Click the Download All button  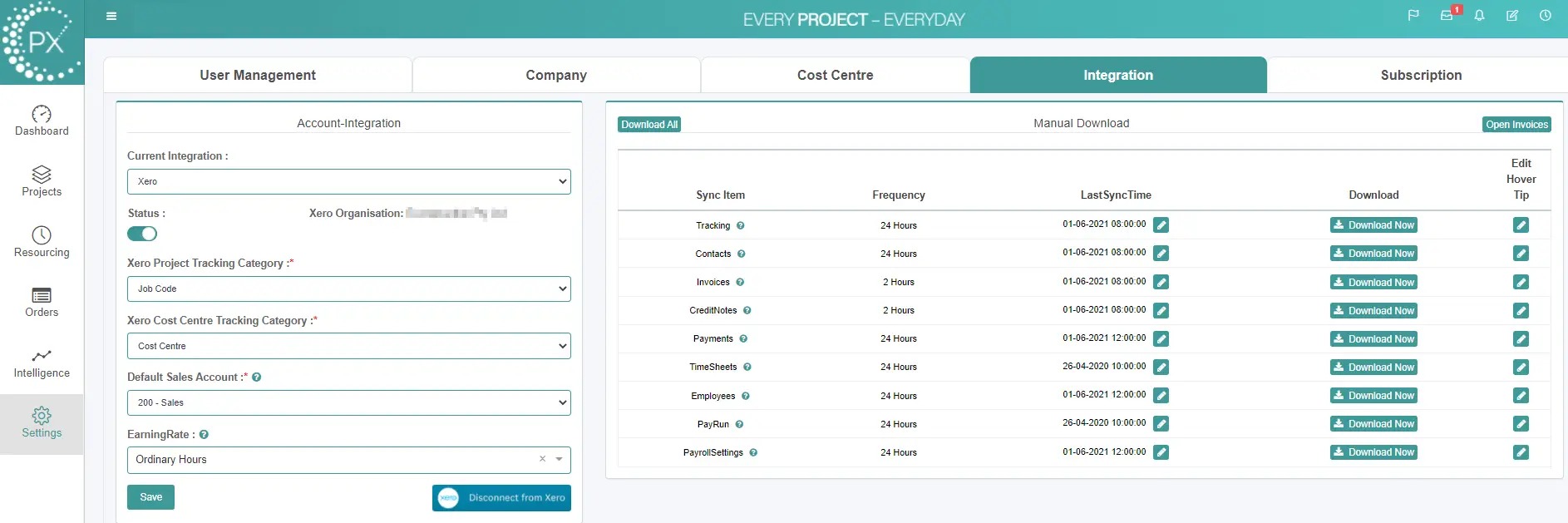point(649,125)
